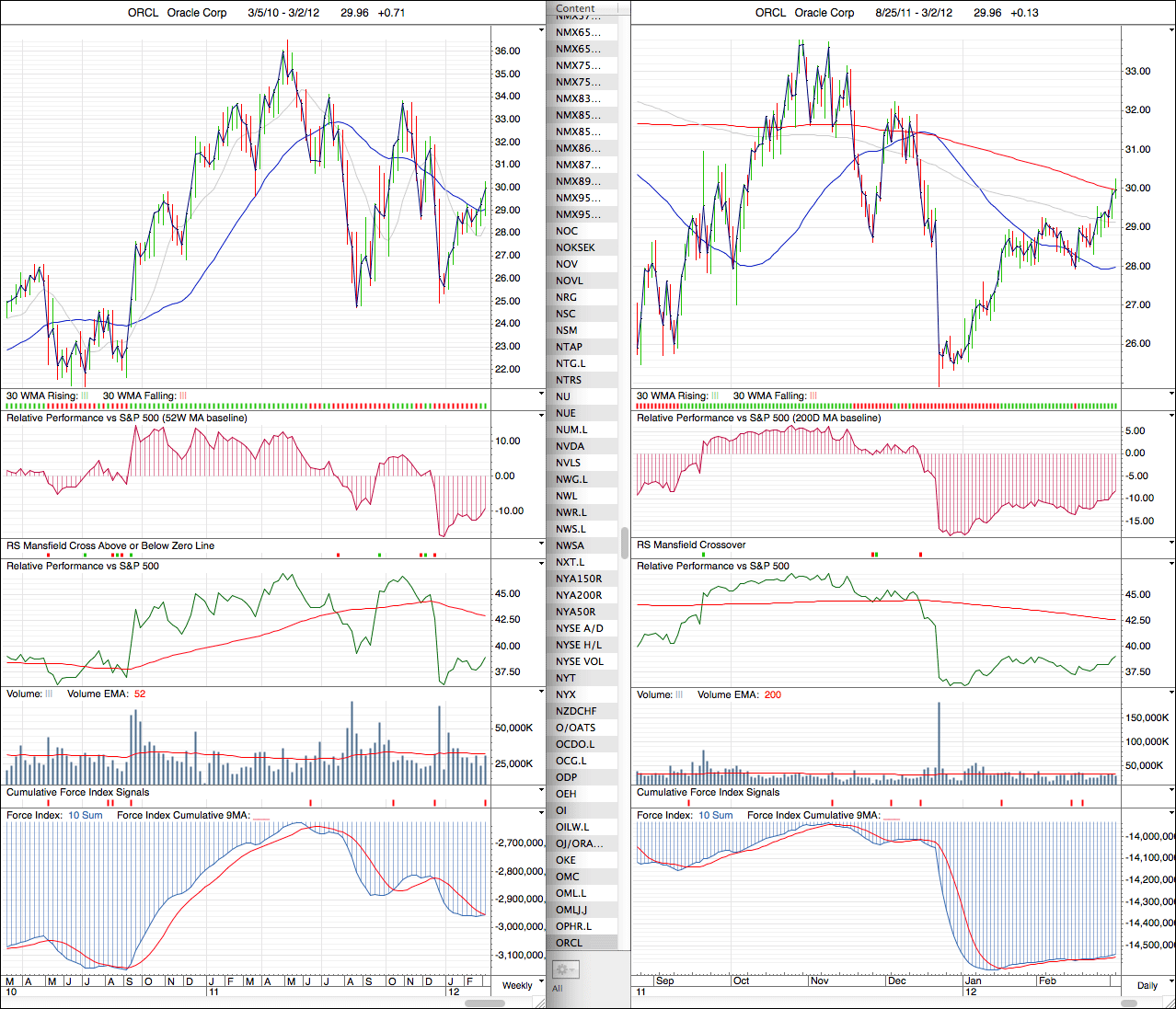This screenshot has height=1009, width=1176.
Task: Open the daily Force Index panel menu arrow
Action: 1171,813
